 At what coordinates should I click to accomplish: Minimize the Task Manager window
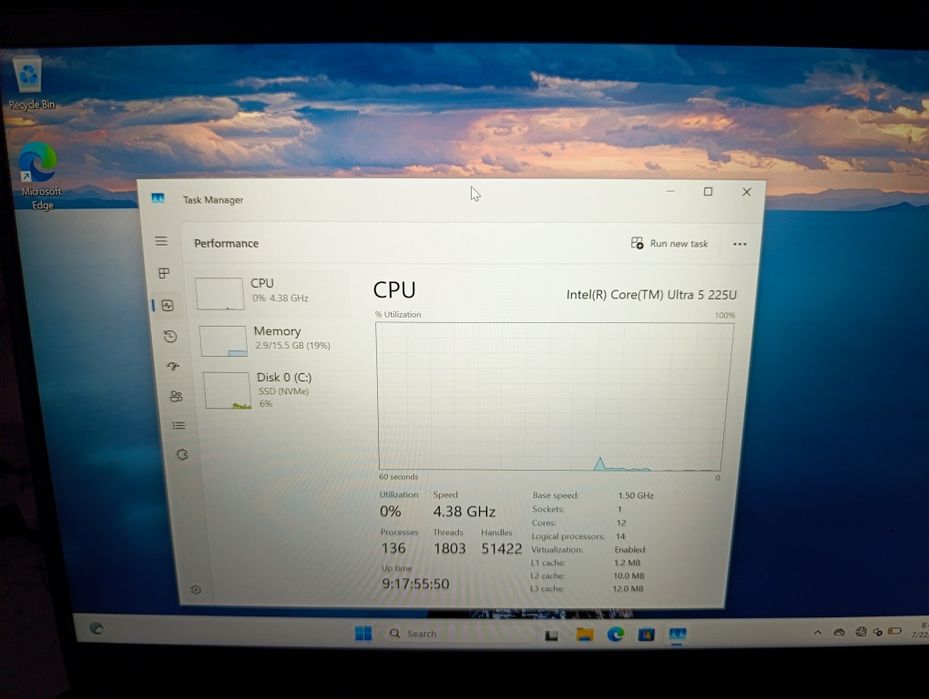pyautogui.click(x=671, y=191)
